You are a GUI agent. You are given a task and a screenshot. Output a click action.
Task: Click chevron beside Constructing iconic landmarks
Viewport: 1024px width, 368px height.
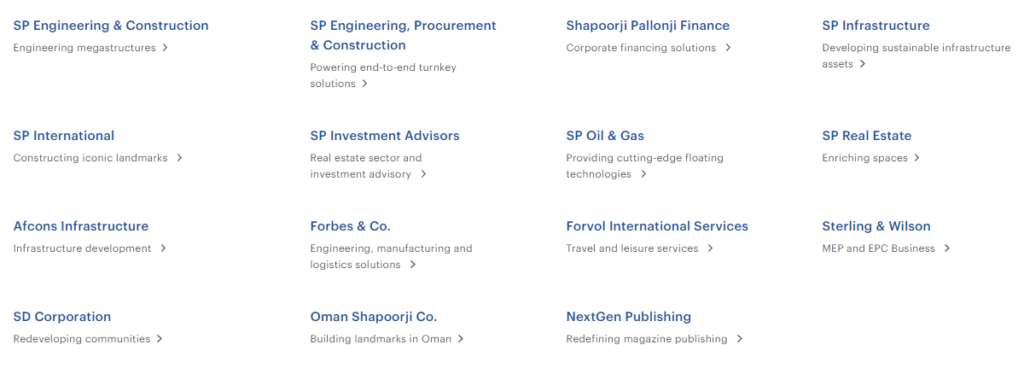click(x=180, y=158)
